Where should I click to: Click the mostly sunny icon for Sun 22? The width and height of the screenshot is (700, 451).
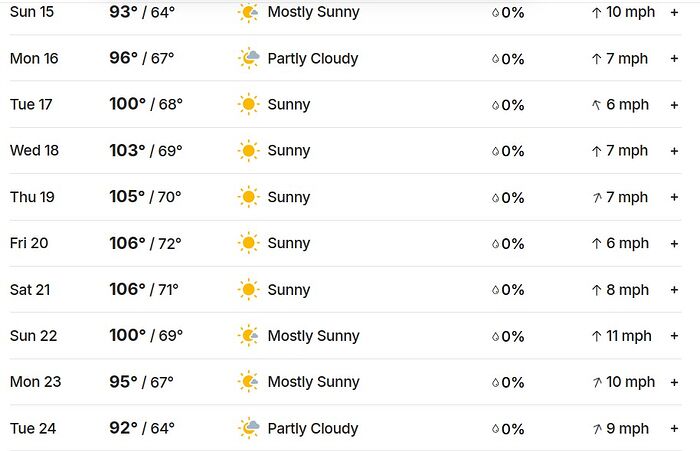tap(248, 336)
